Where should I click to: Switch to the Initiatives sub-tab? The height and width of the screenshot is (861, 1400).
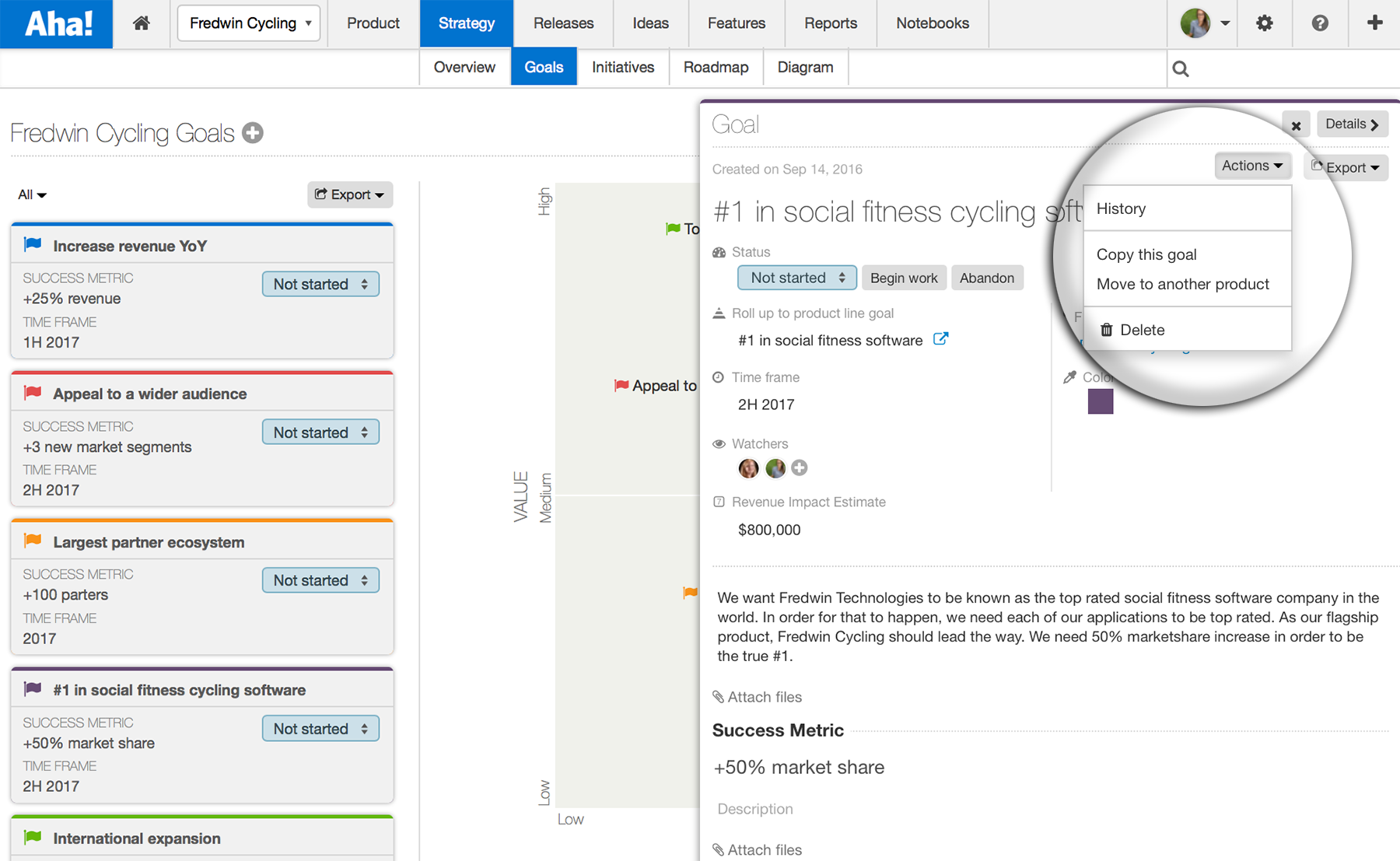point(622,68)
